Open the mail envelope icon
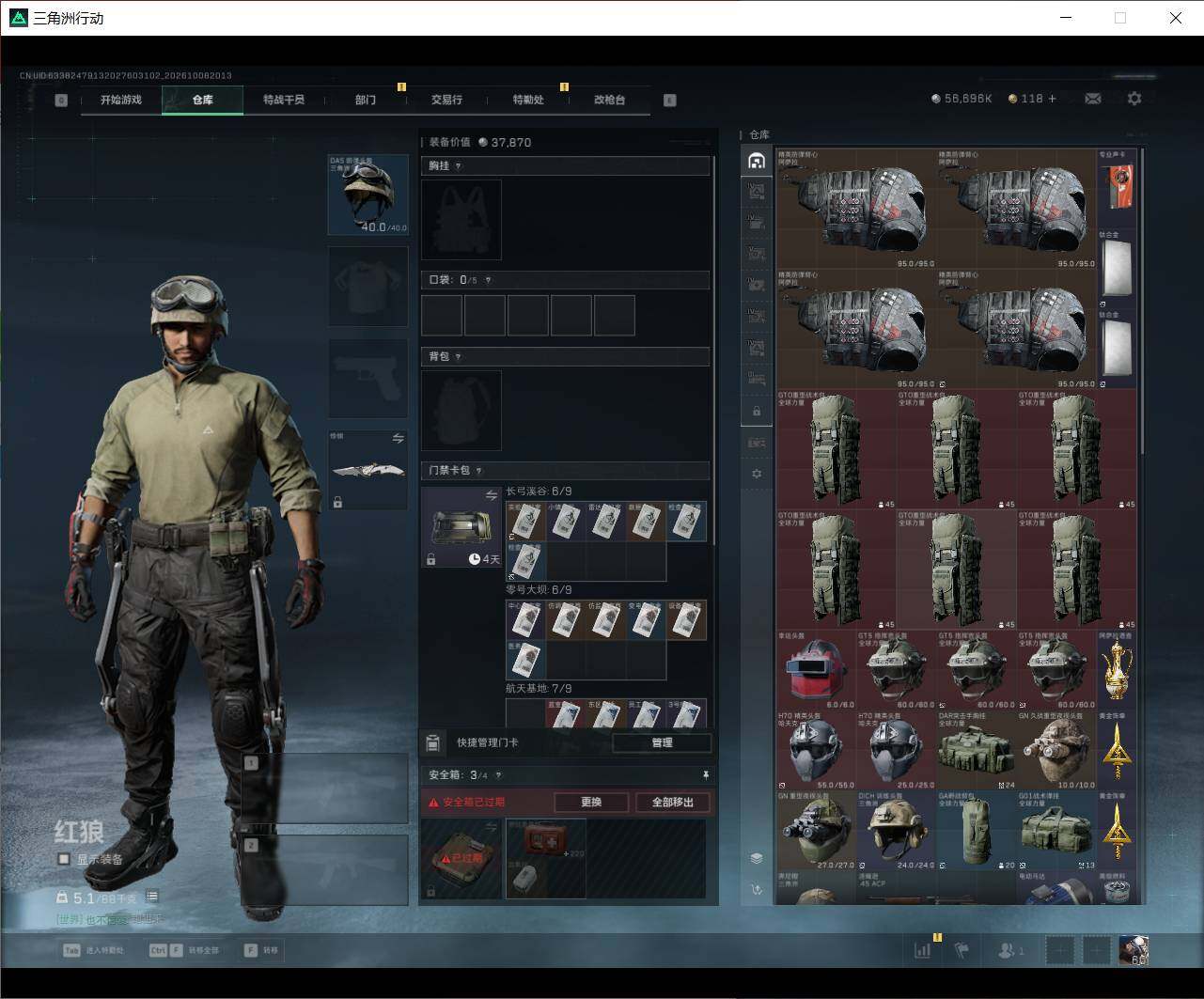The height and width of the screenshot is (999, 1204). (1093, 99)
